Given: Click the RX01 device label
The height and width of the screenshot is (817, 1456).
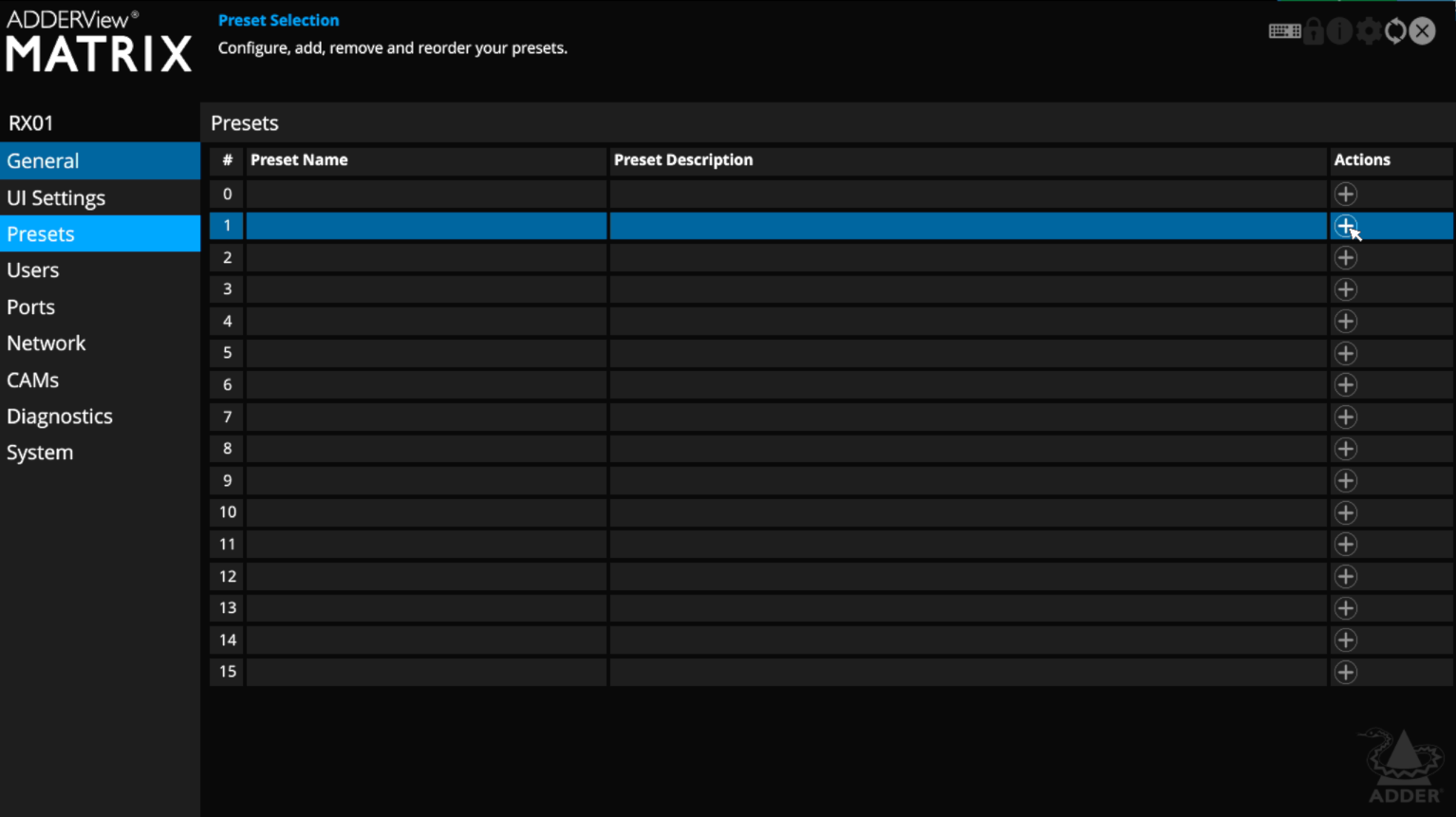Looking at the screenshot, I should point(31,123).
